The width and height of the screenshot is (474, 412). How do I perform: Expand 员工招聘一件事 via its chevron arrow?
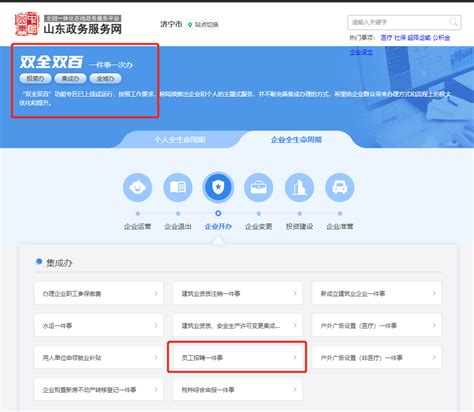click(x=295, y=357)
